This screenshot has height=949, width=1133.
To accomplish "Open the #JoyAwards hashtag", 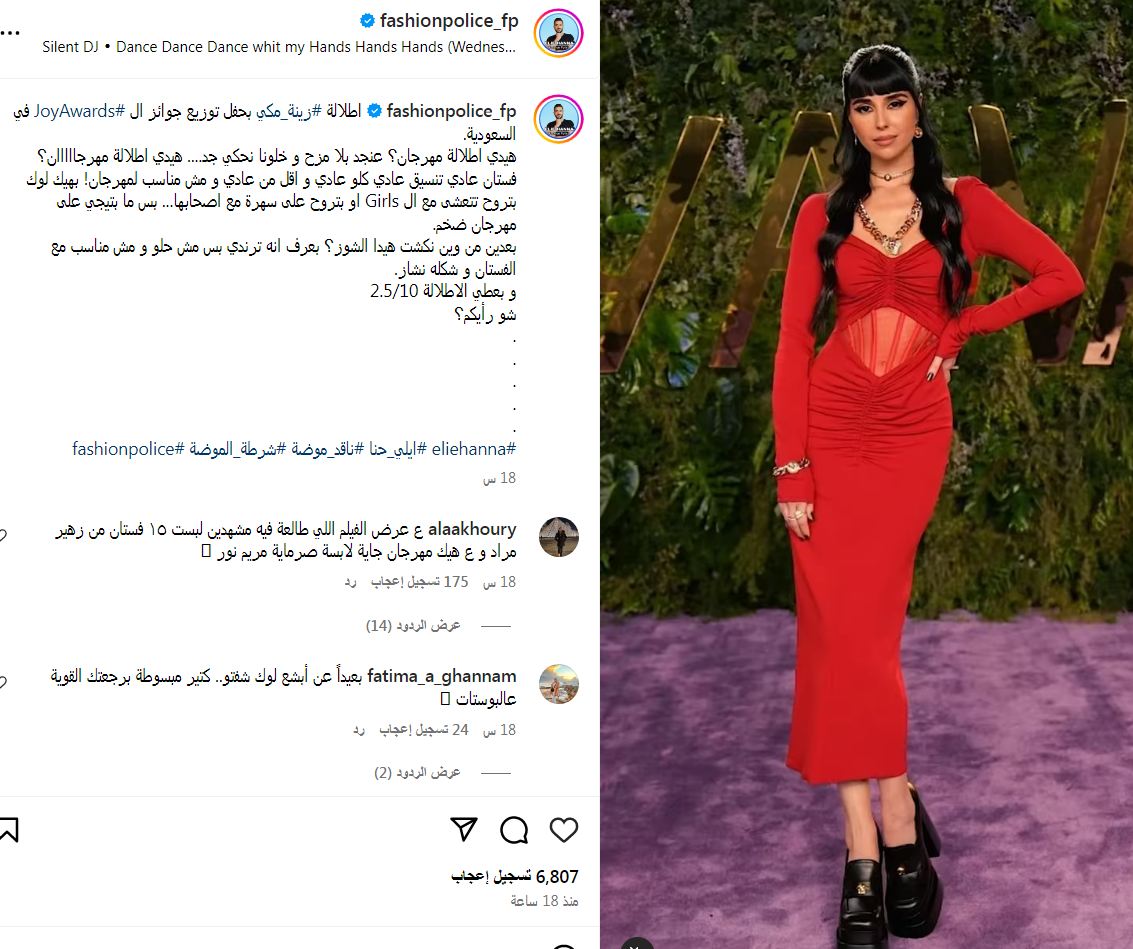I will point(79,111).
